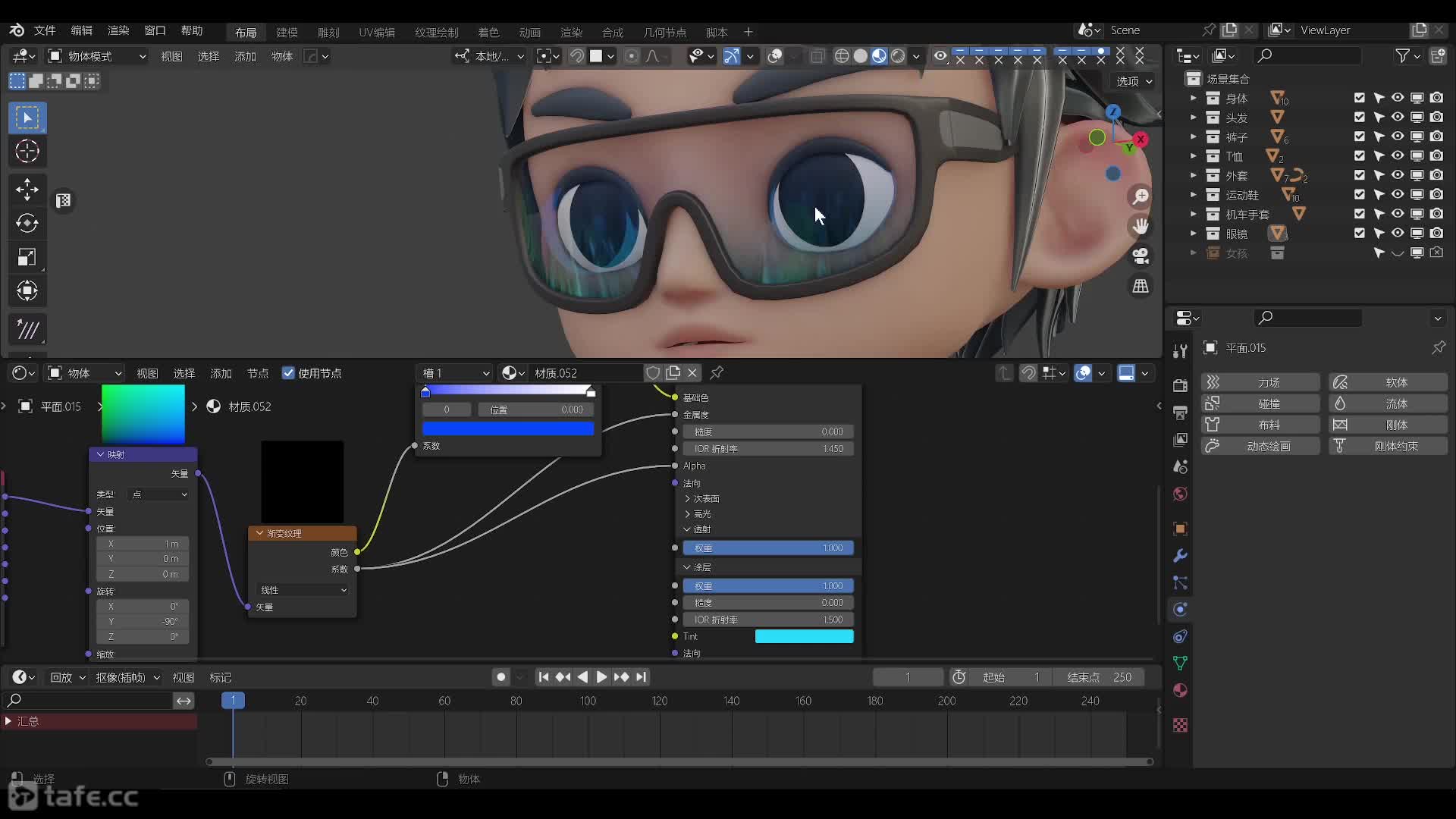Choose the Transform tool in toolbar

tap(27, 290)
